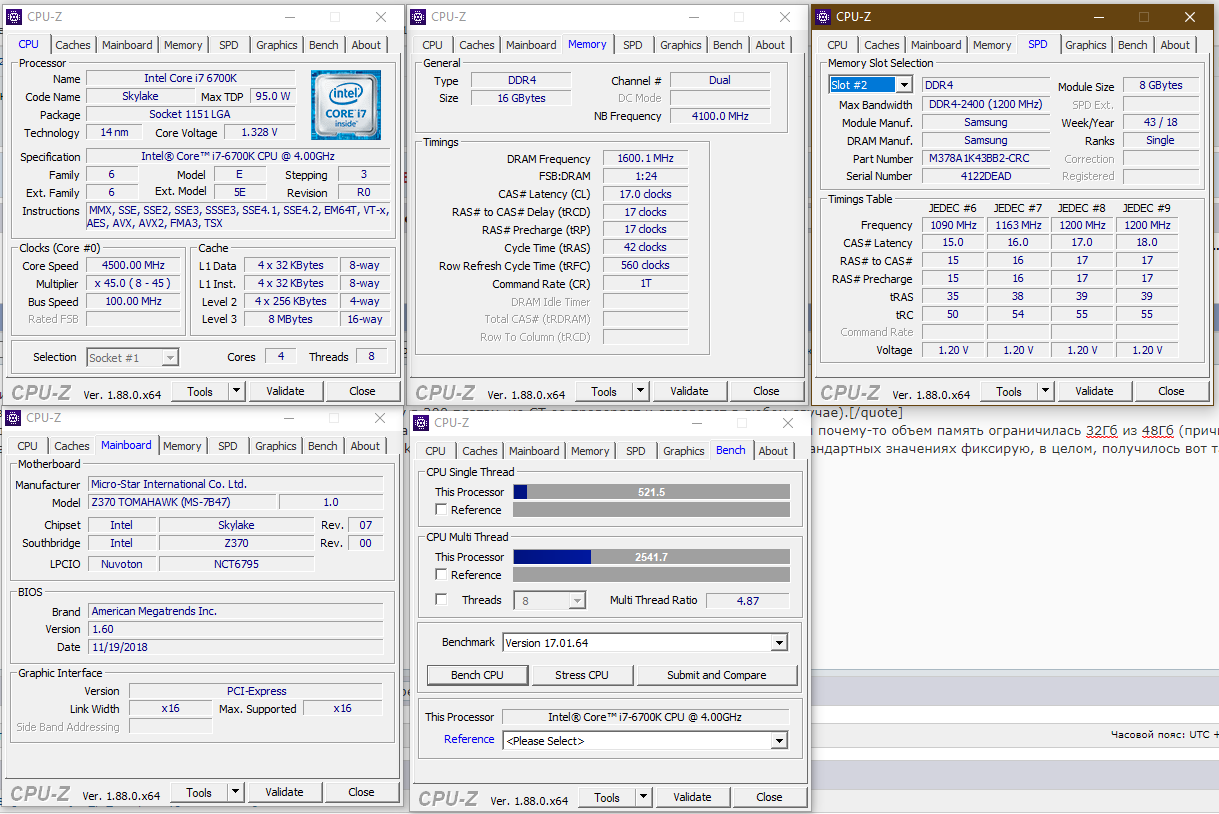
Task: Click Submit and Compare button
Action: click(x=717, y=675)
